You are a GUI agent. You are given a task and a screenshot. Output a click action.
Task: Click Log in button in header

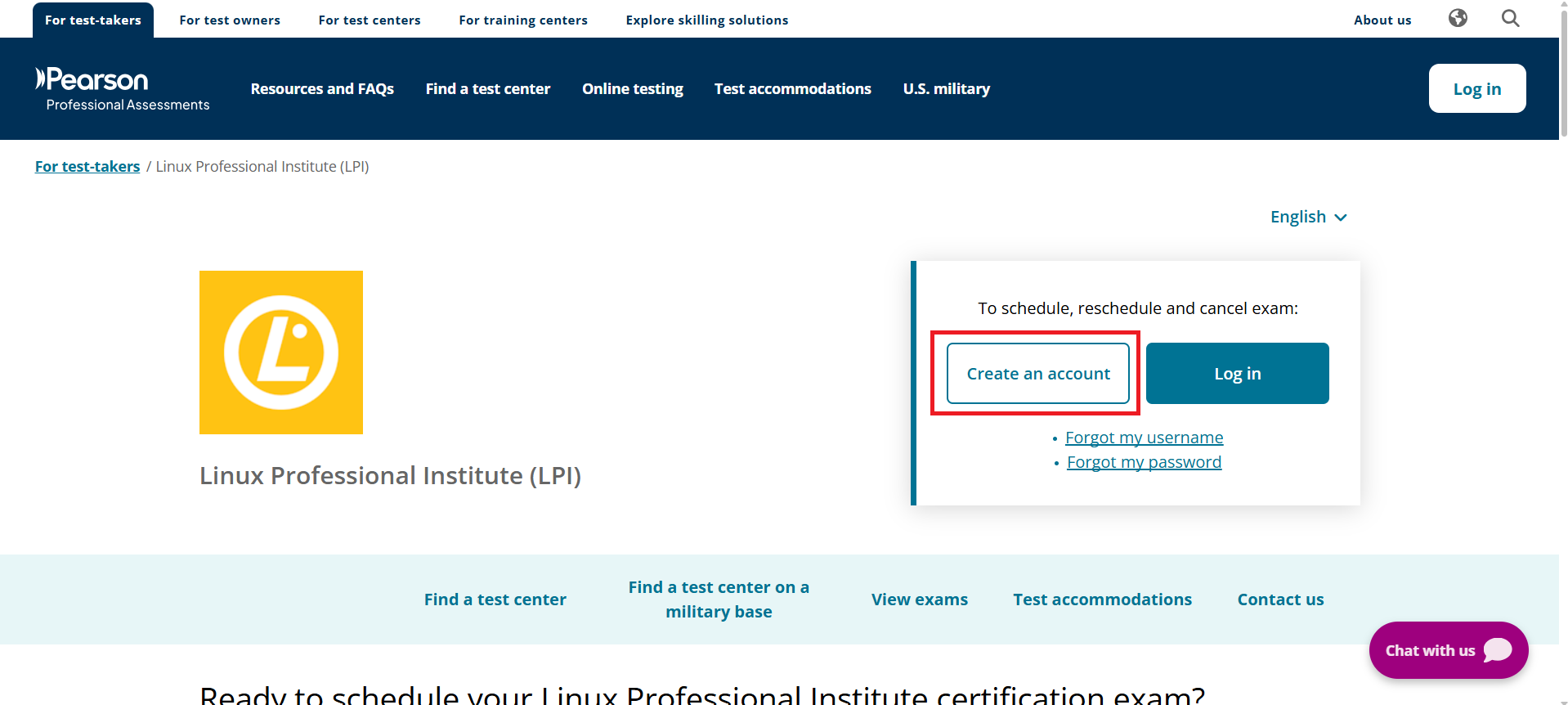pos(1476,88)
